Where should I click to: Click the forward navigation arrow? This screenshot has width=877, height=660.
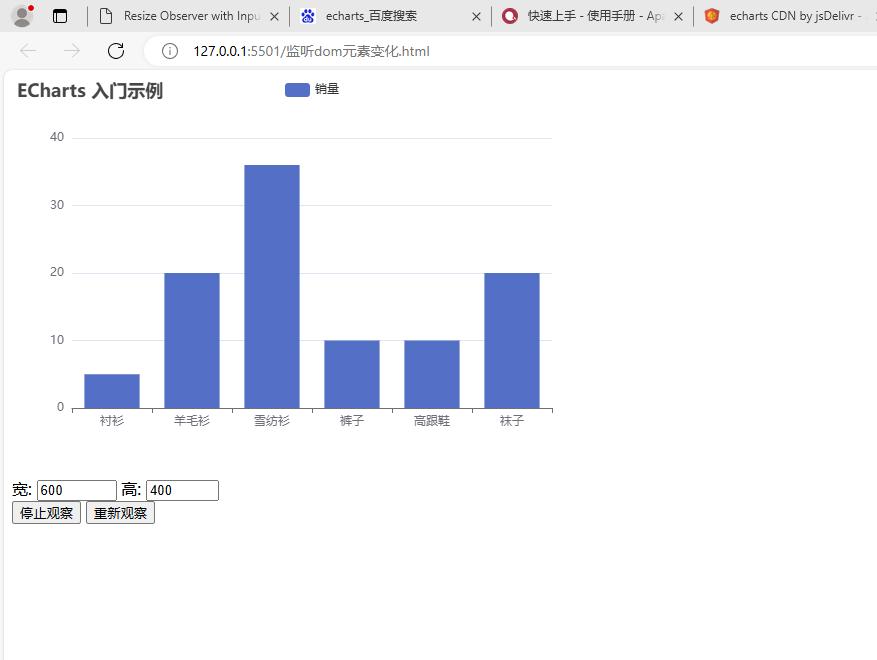coord(70,51)
